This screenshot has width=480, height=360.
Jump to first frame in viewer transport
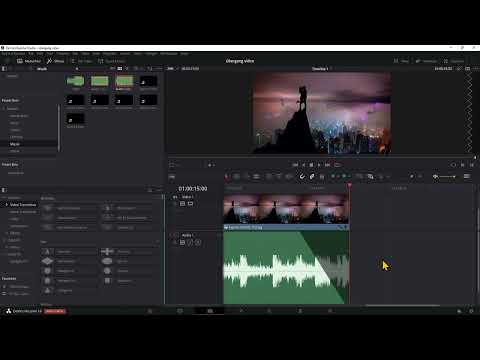click(295, 165)
